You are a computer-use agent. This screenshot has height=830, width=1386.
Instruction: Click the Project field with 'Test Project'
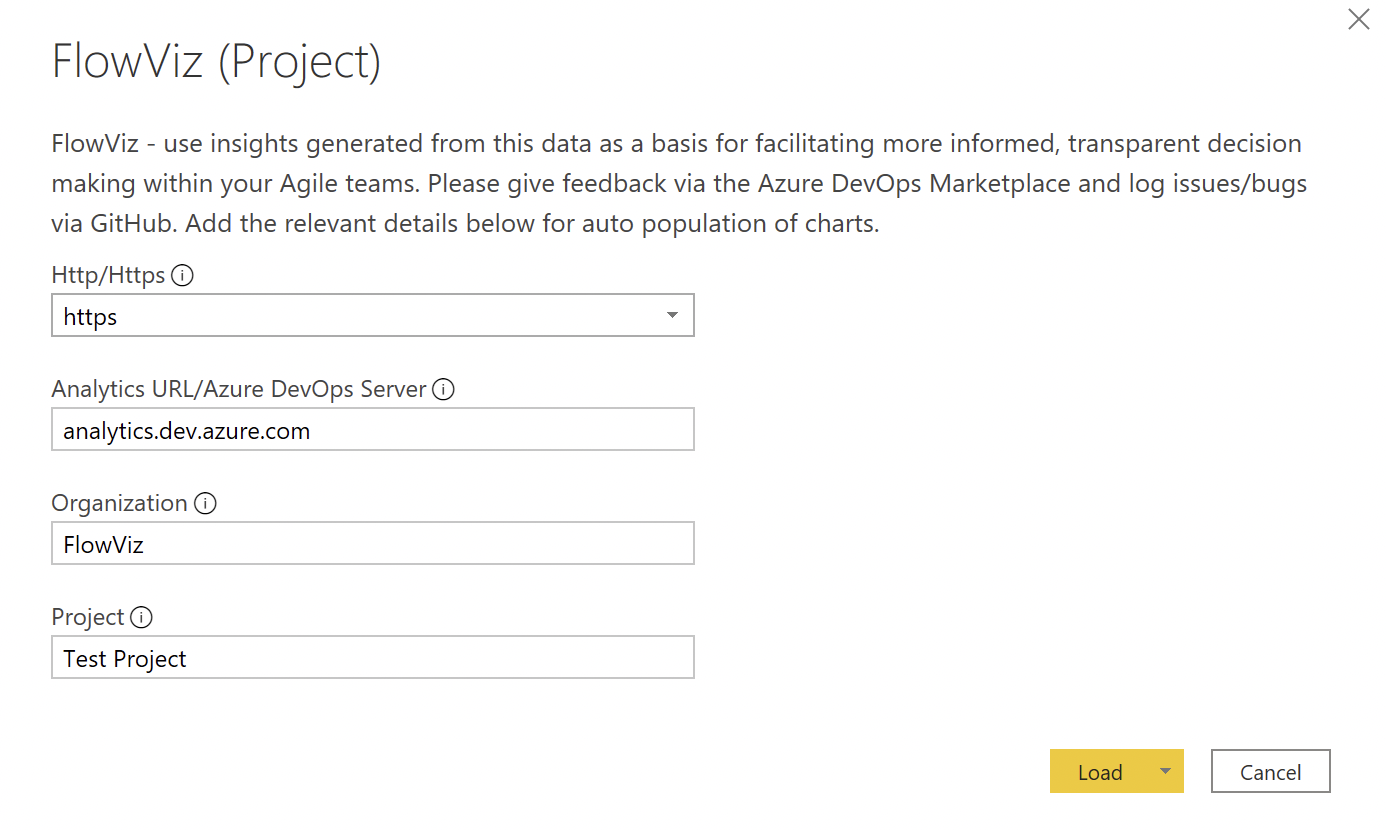coord(372,659)
